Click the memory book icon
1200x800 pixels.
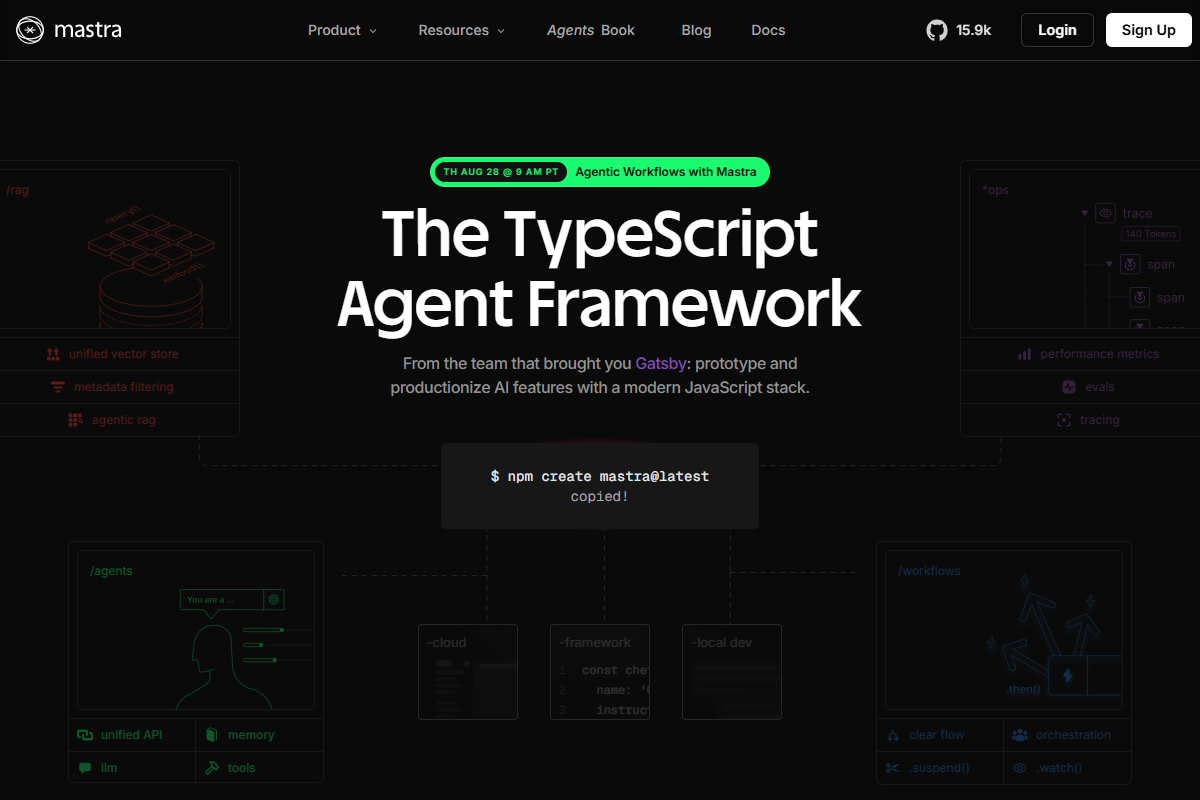211,735
